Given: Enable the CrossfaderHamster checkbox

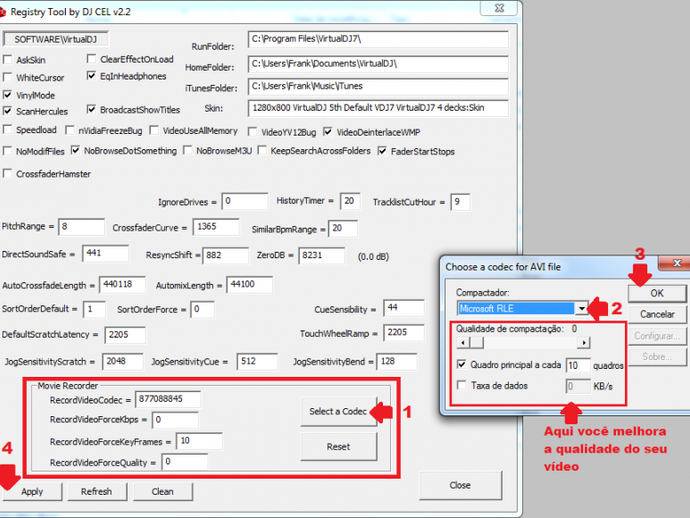Looking at the screenshot, I should pos(7,173).
